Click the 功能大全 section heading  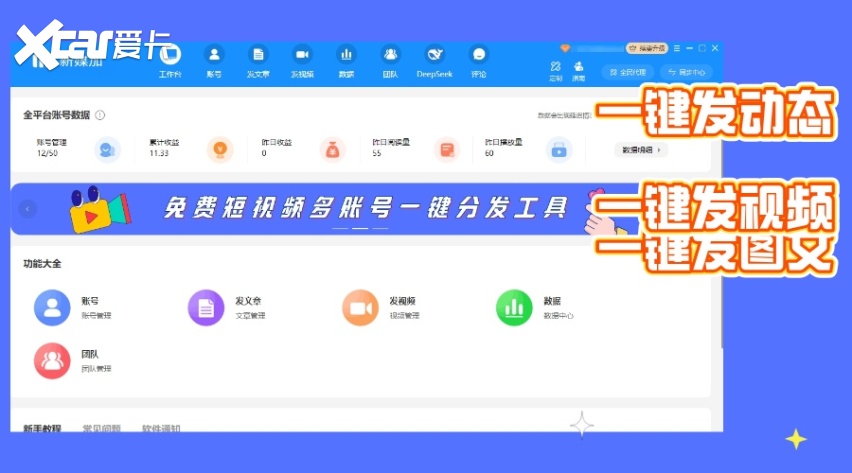[42, 264]
